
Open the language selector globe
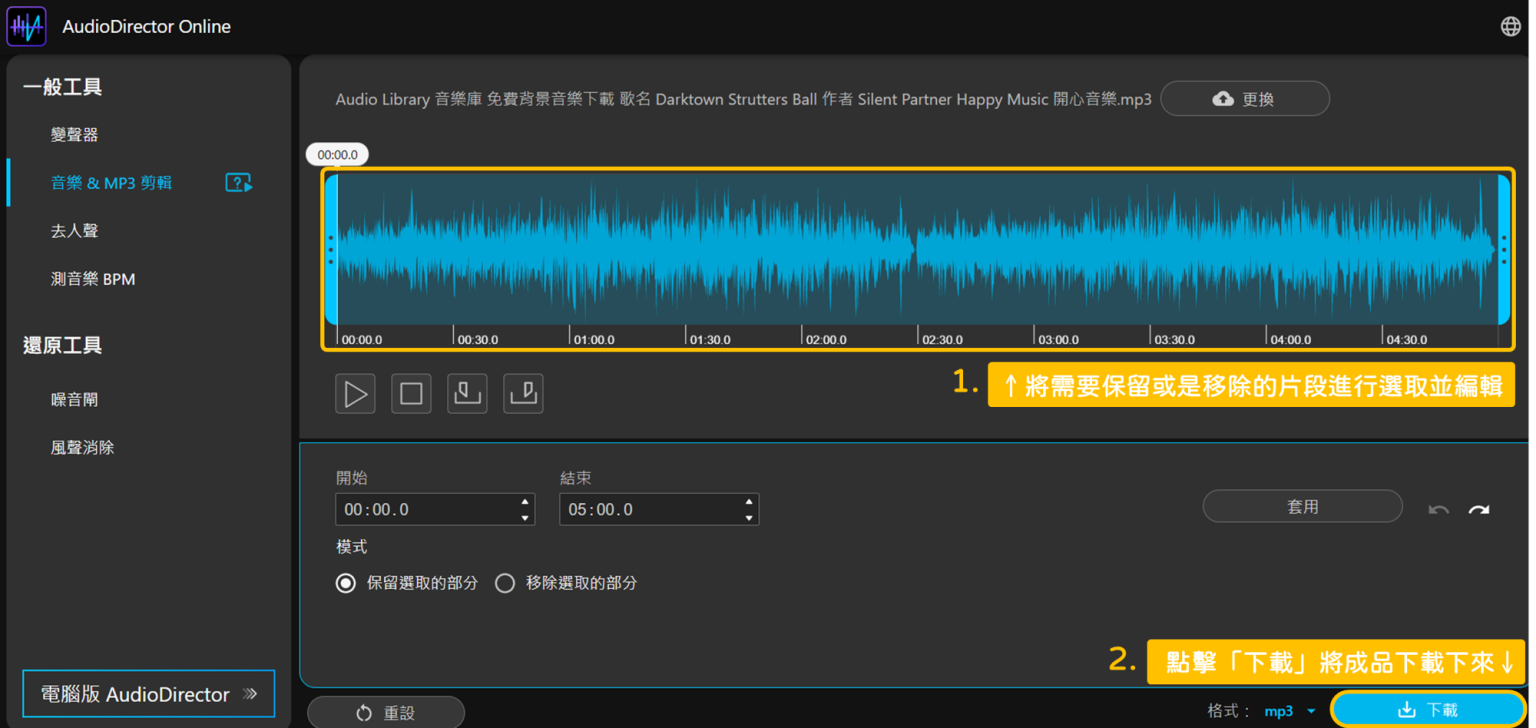1510,25
